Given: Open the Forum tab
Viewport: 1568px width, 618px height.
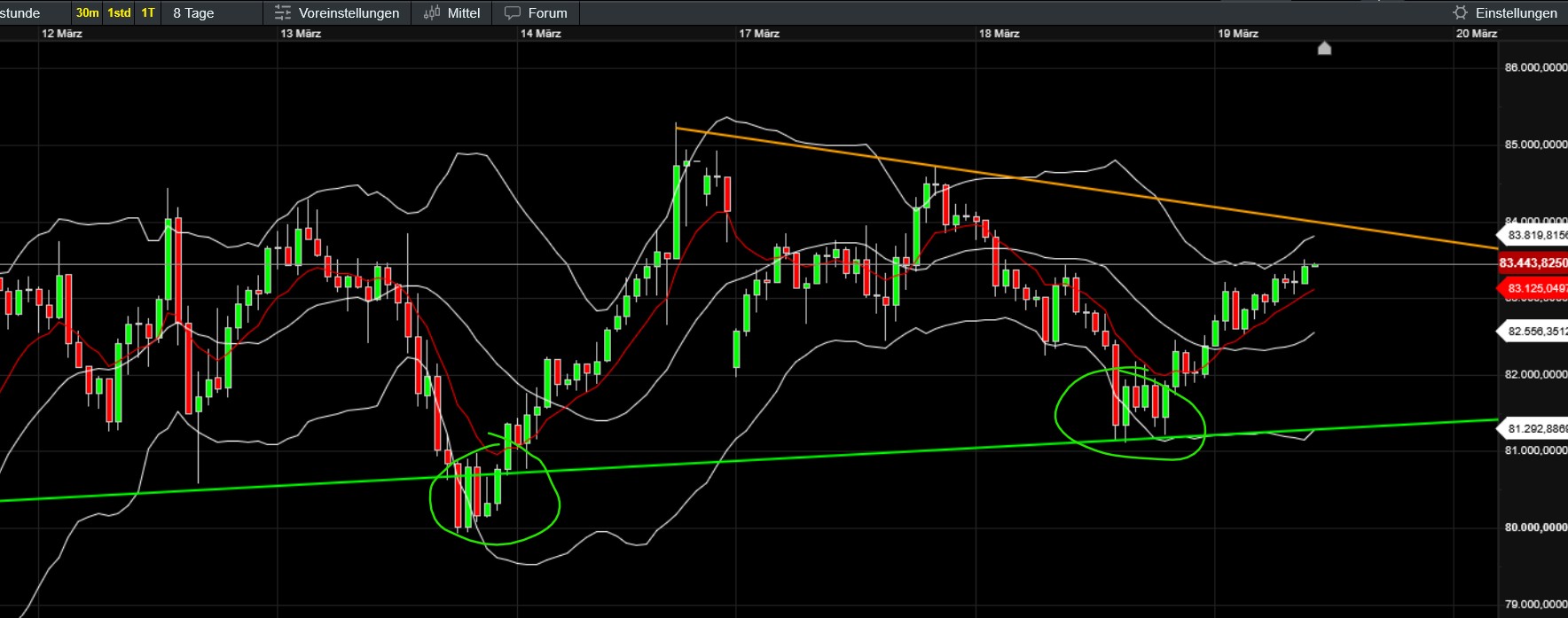Looking at the screenshot, I should [537, 12].
